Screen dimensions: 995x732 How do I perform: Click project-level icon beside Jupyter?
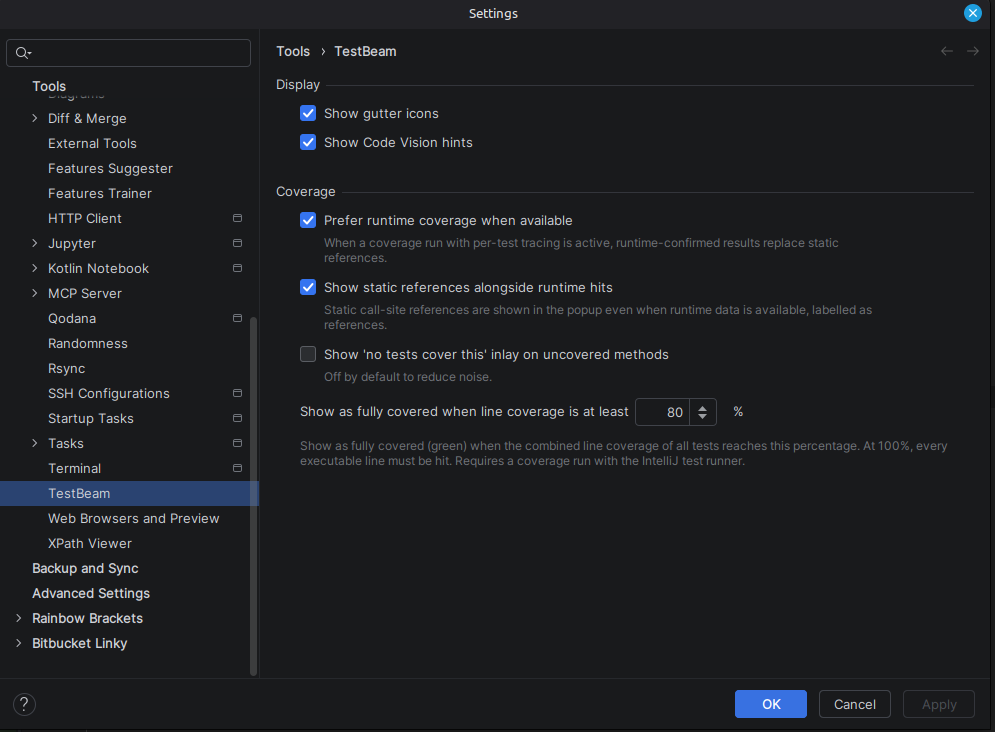[237, 243]
